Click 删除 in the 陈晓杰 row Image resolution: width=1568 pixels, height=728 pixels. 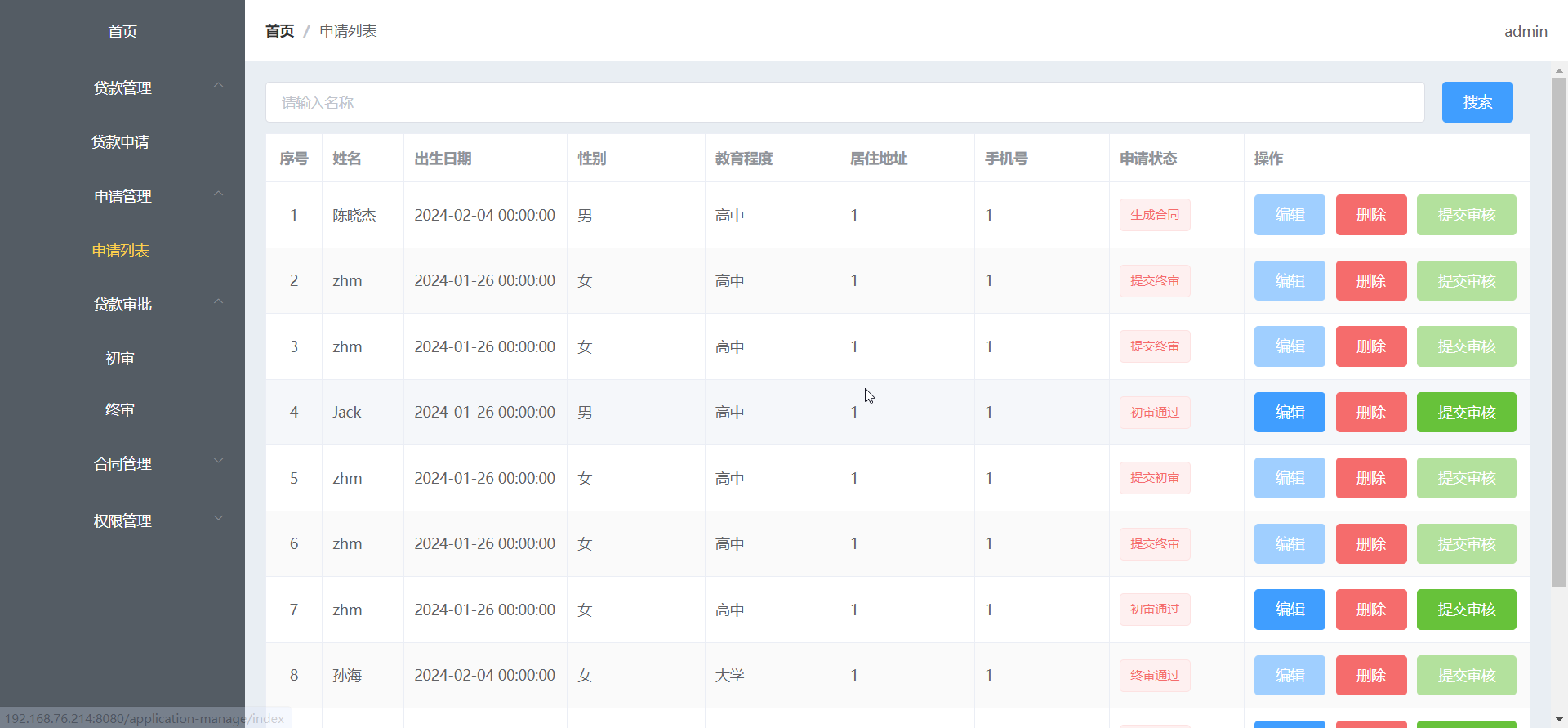point(1371,215)
